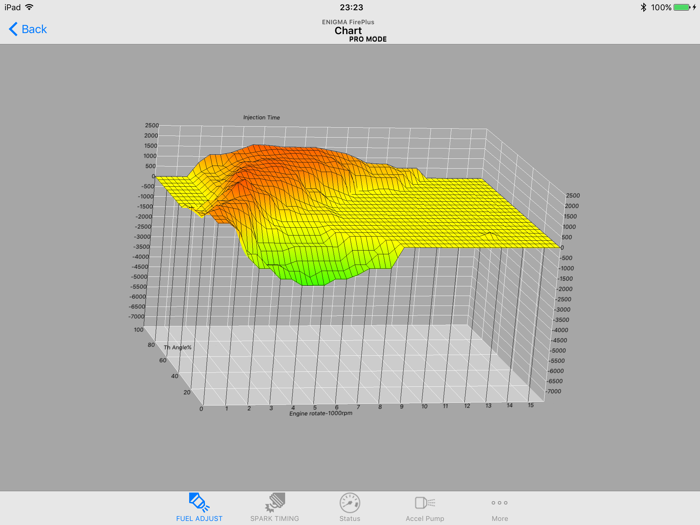
Task: Tap the PRO MODE label
Action: click(x=368, y=40)
